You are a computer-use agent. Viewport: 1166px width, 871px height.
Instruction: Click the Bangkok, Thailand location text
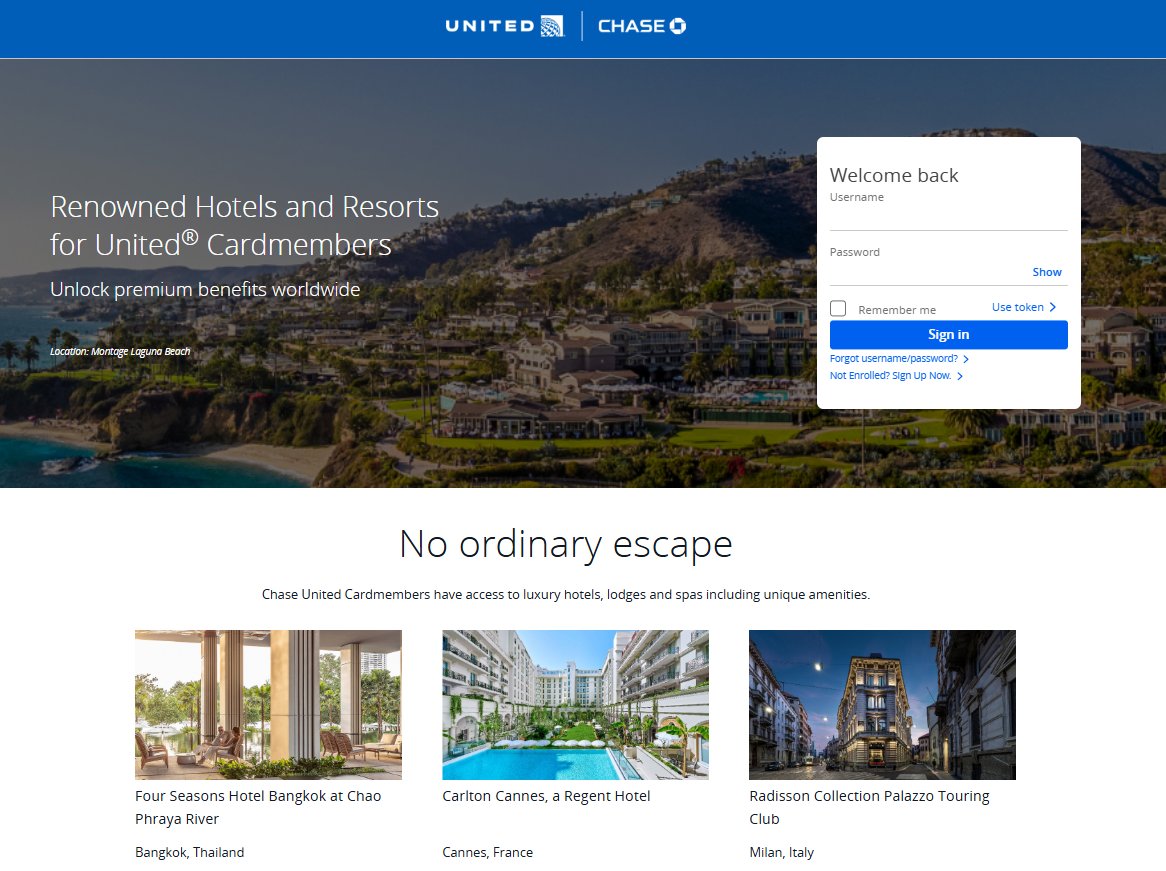click(190, 852)
